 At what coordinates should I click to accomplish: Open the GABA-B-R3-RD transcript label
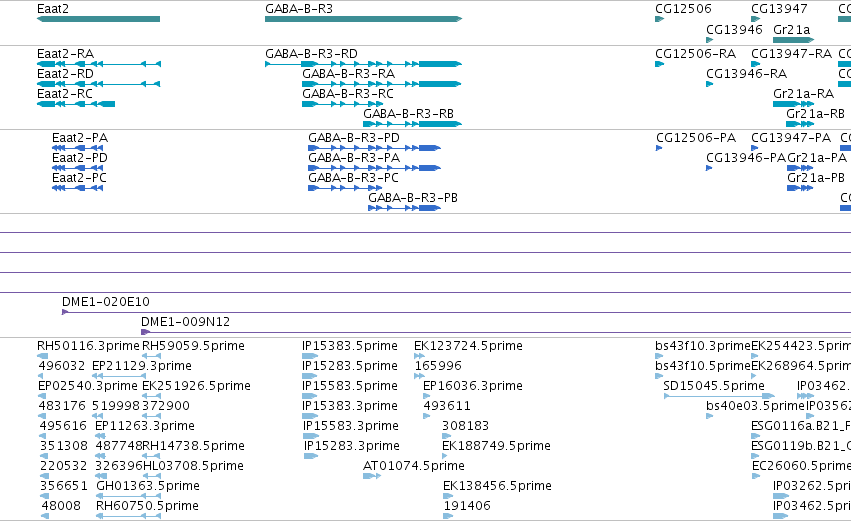pyautogui.click(x=311, y=54)
